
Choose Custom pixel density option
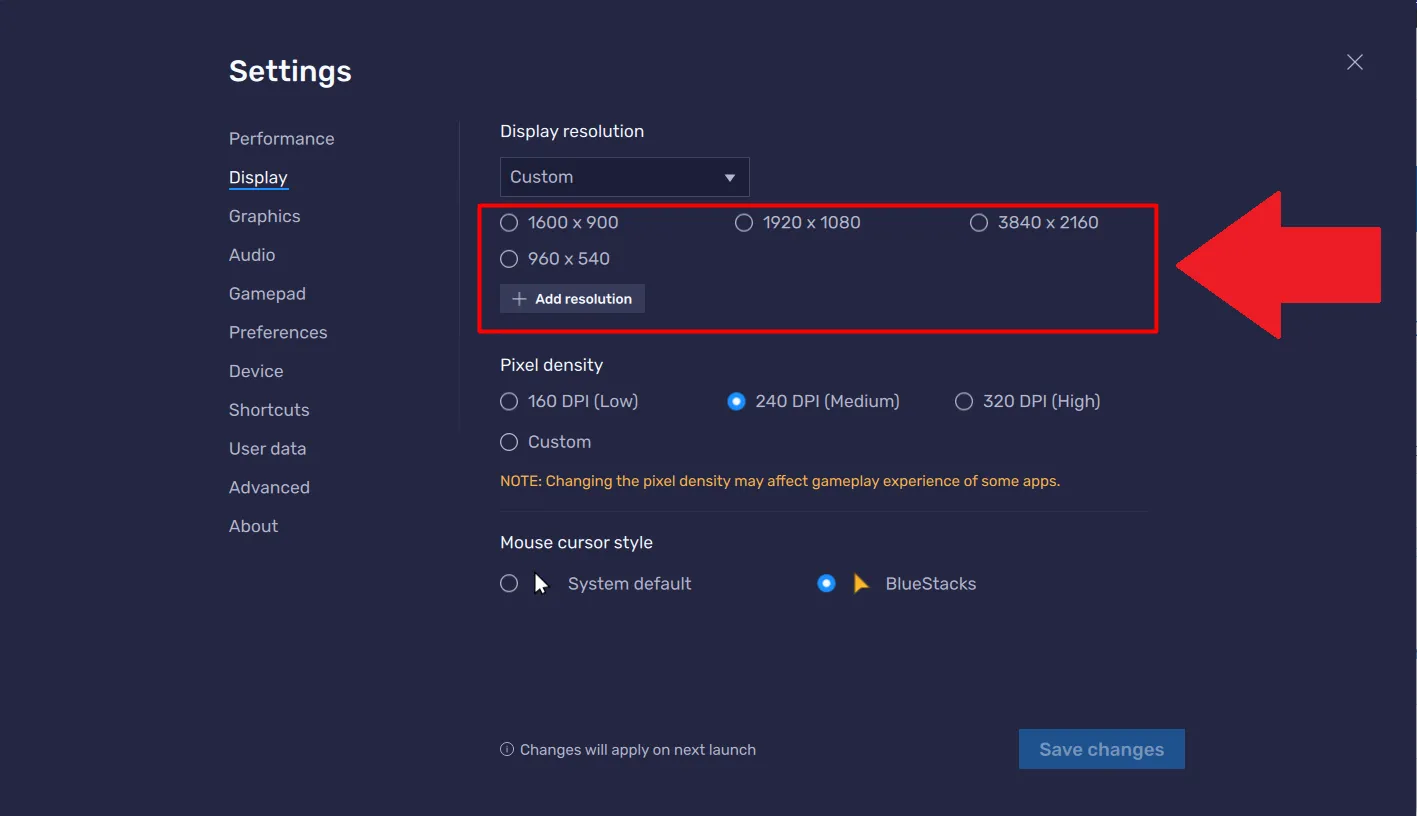coord(509,442)
